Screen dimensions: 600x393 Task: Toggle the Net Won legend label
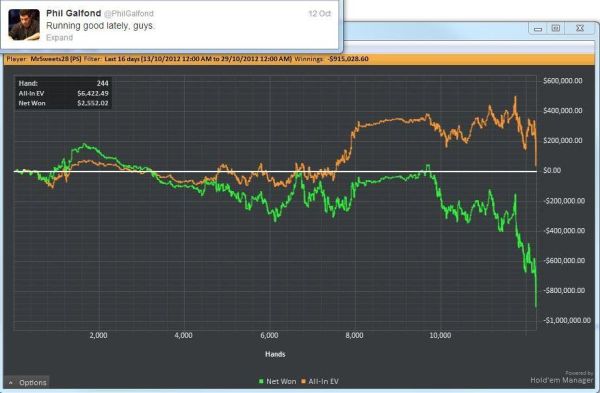(281, 382)
